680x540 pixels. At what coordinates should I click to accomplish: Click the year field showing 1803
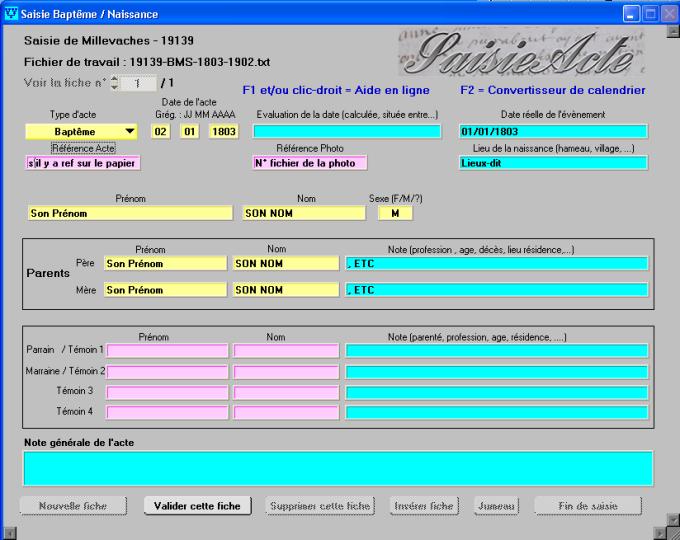pos(223,131)
